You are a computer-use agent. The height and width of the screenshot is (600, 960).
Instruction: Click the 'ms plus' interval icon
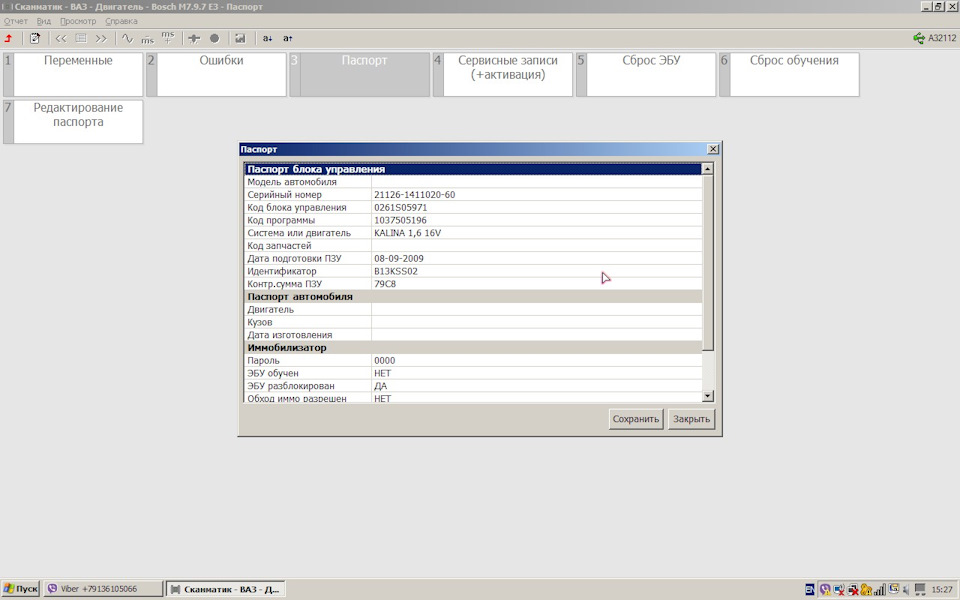(x=168, y=37)
